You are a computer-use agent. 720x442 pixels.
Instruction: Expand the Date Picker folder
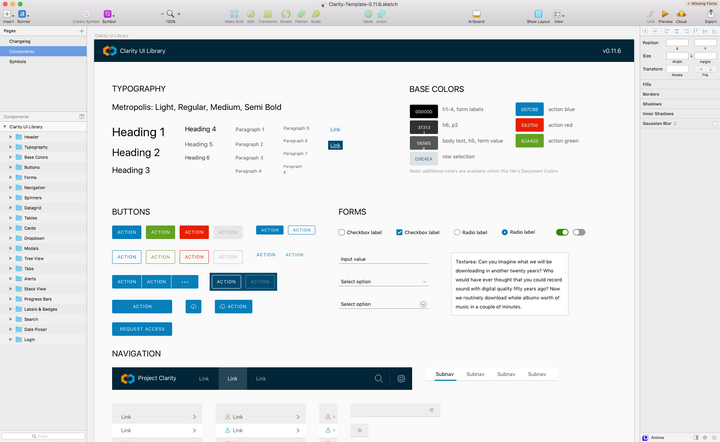pyautogui.click(x=10, y=329)
